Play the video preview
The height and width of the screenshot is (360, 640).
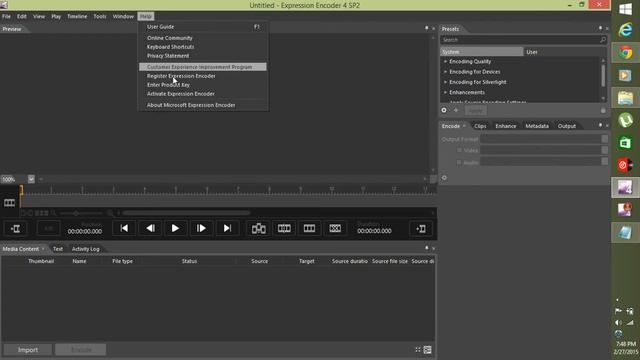(x=175, y=228)
